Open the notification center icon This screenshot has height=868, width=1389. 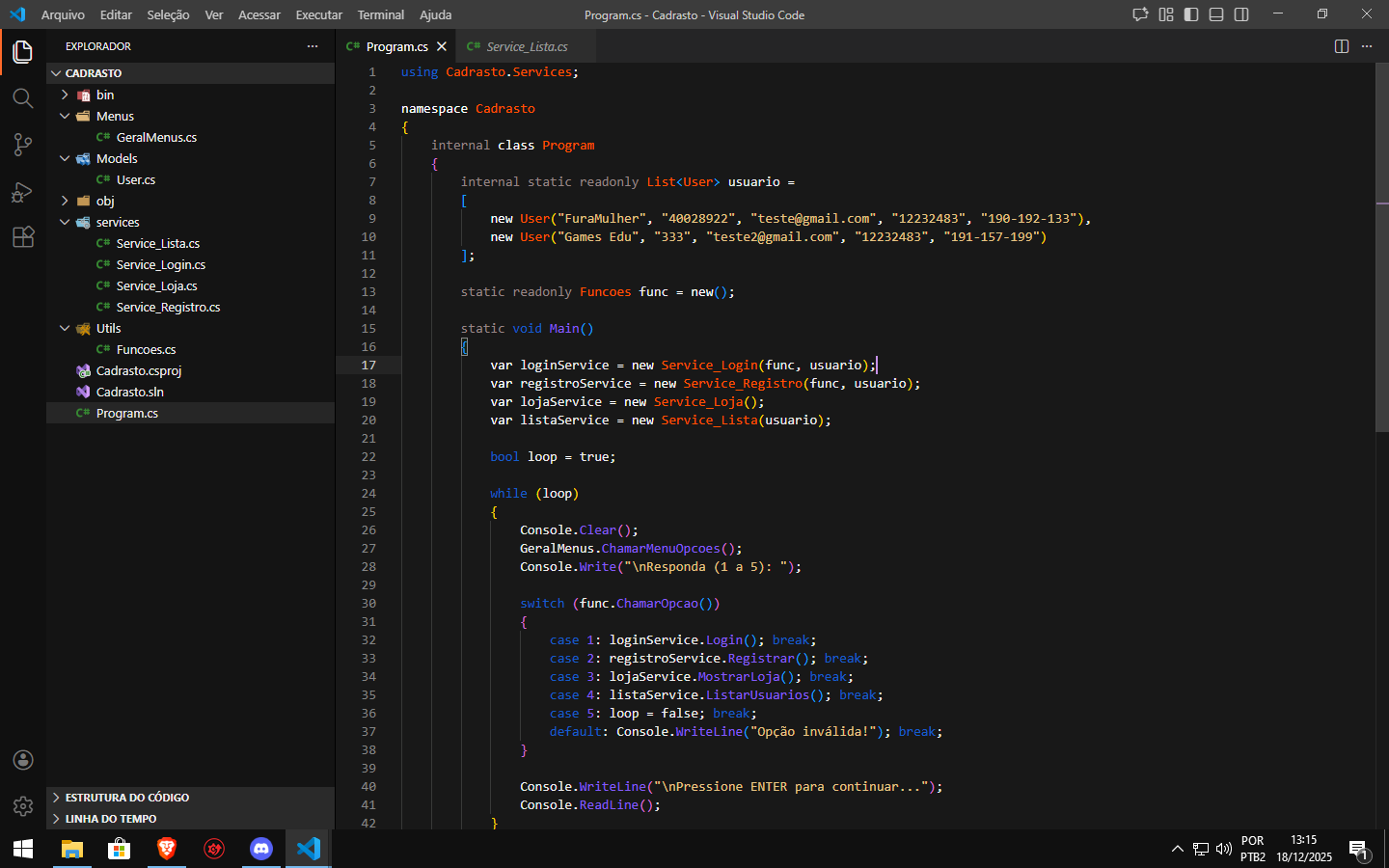1358,850
